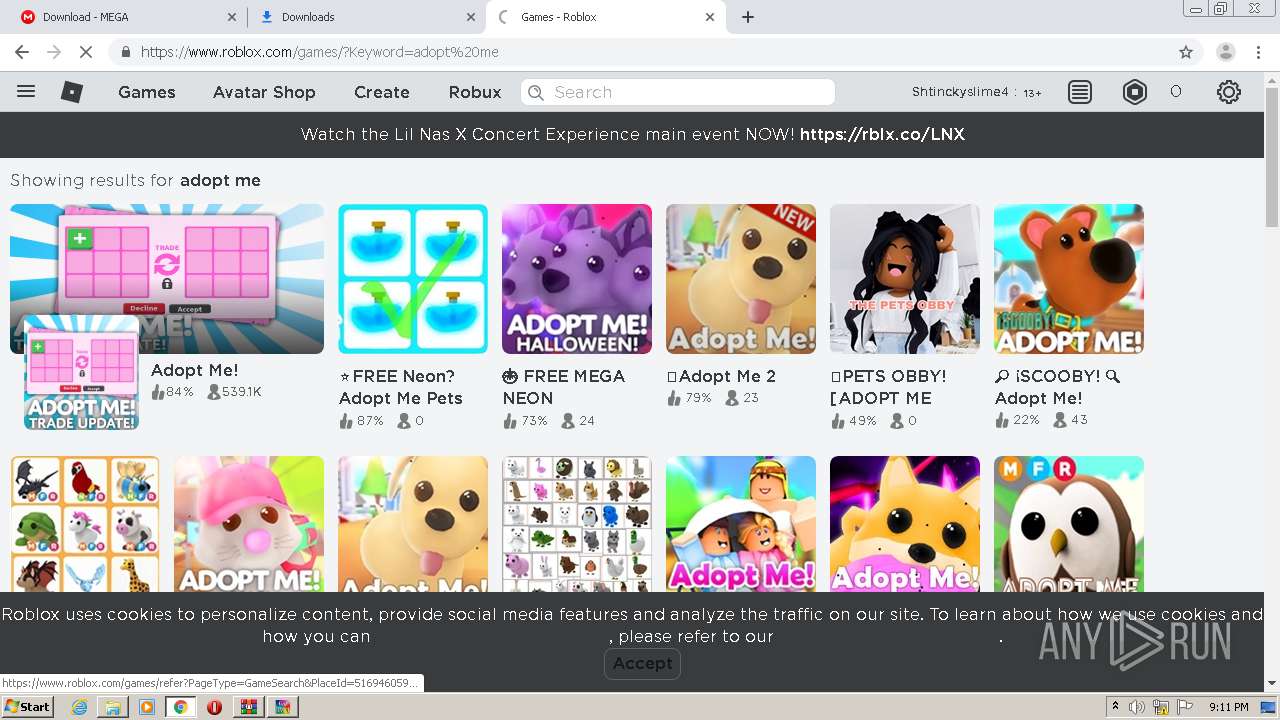The image size is (1280, 720).
Task: Open Adopt Me! trade update large thumbnail
Action: coord(167,279)
